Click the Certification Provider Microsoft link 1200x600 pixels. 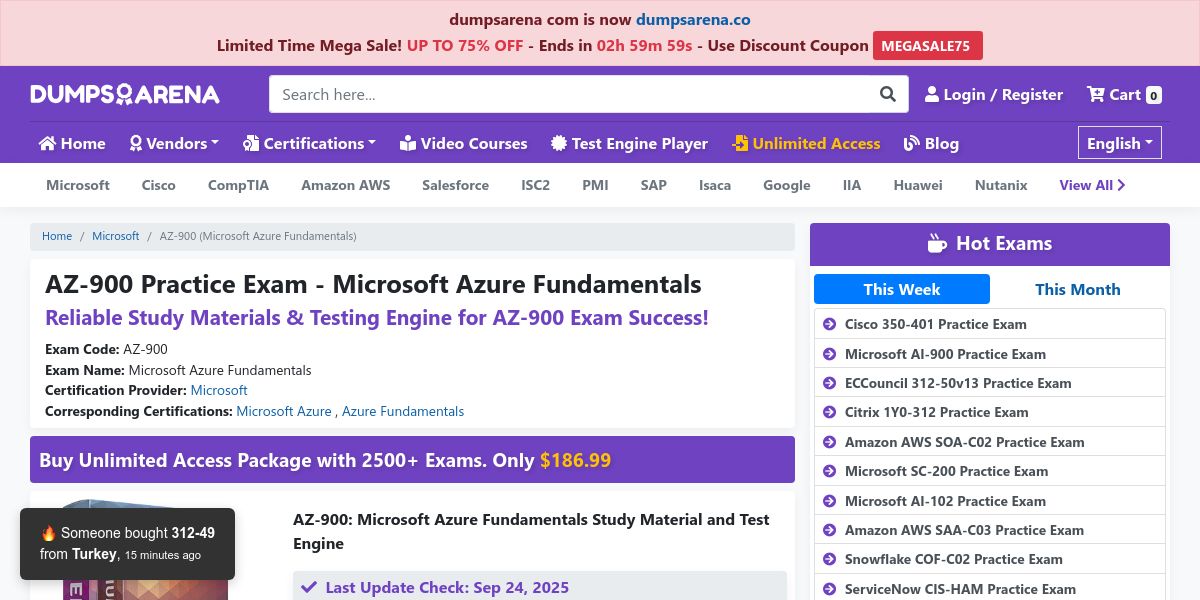[x=219, y=390]
